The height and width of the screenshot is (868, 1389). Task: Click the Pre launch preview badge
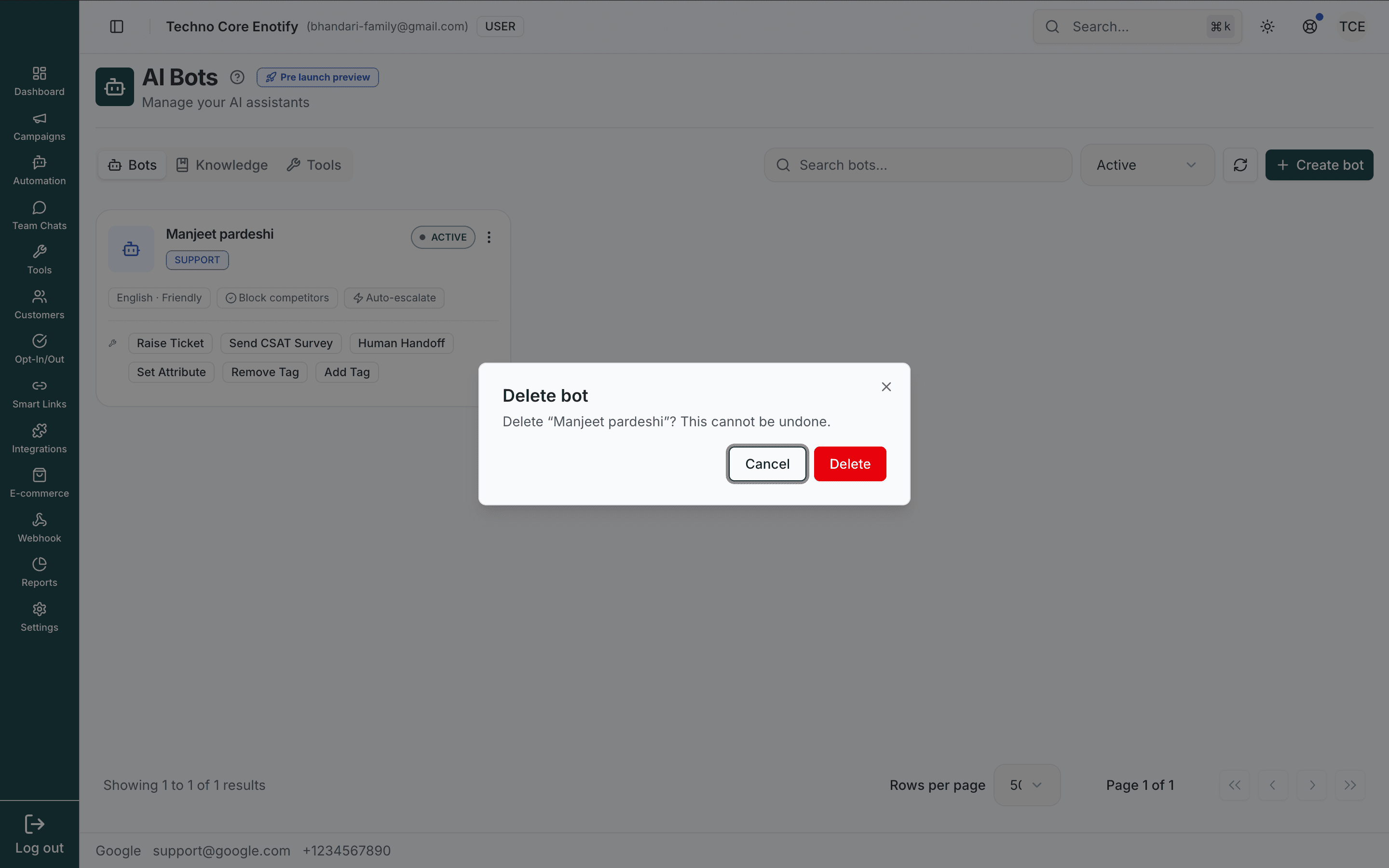(x=317, y=77)
